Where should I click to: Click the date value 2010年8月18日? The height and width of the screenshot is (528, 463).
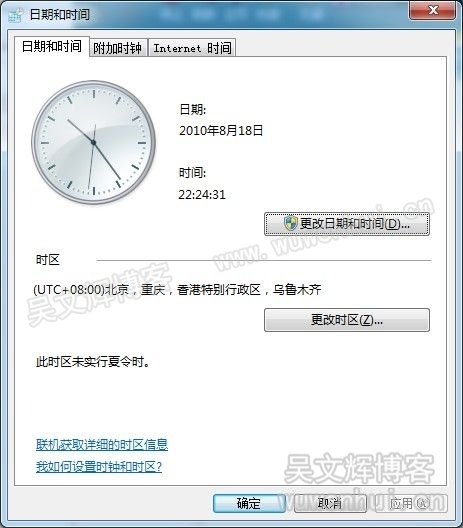221,130
